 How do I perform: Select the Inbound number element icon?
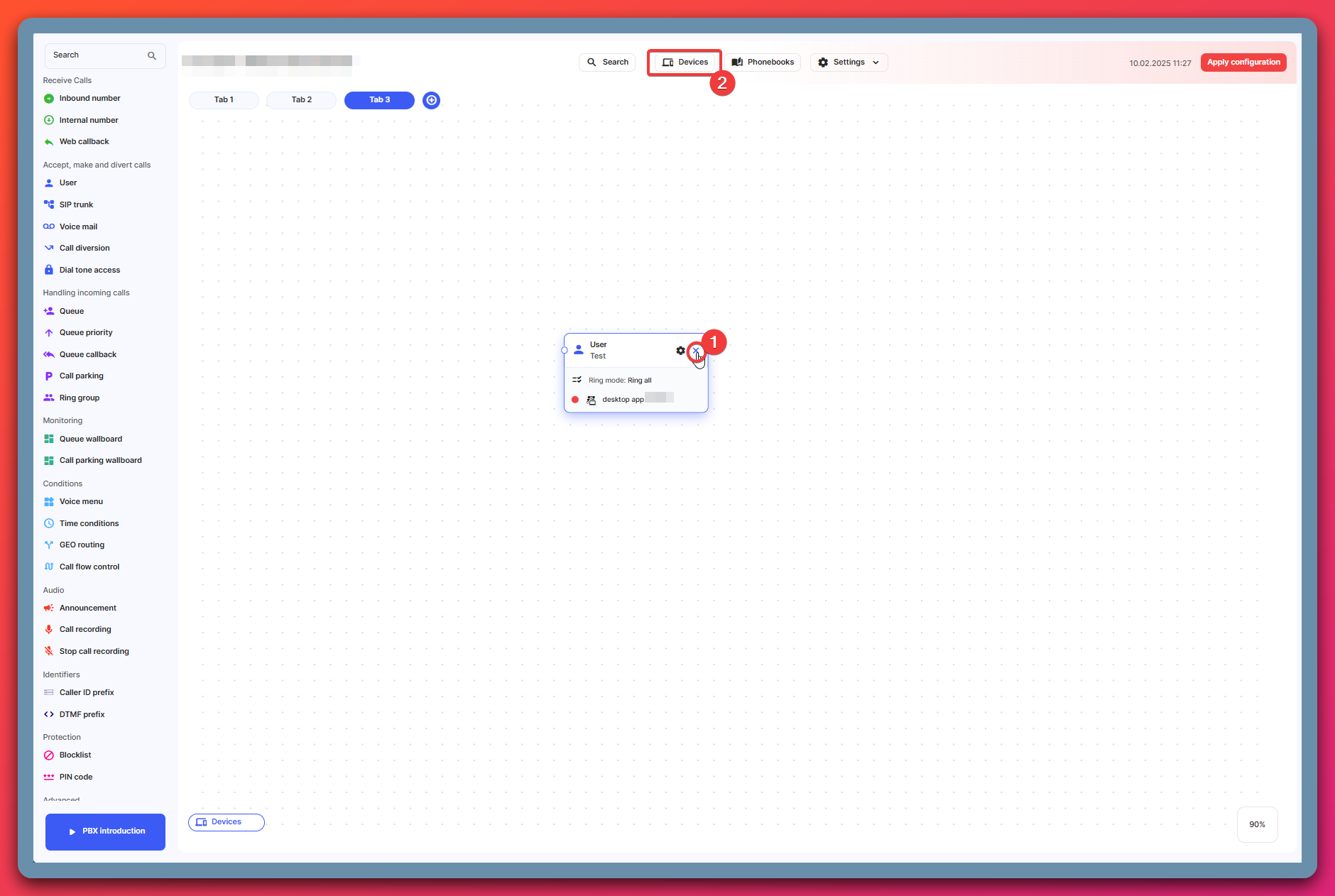point(49,99)
